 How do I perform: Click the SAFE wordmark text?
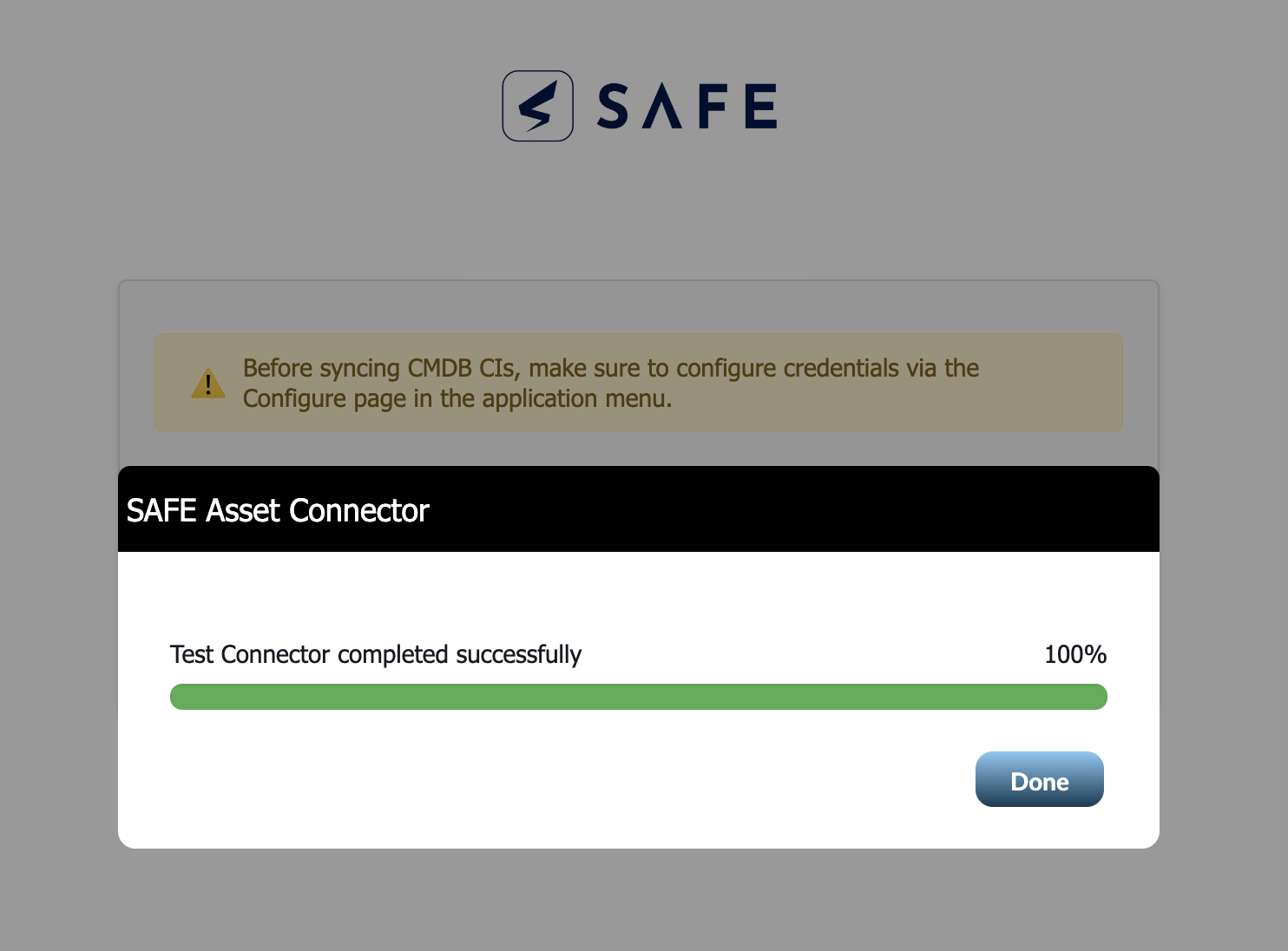pos(687,106)
